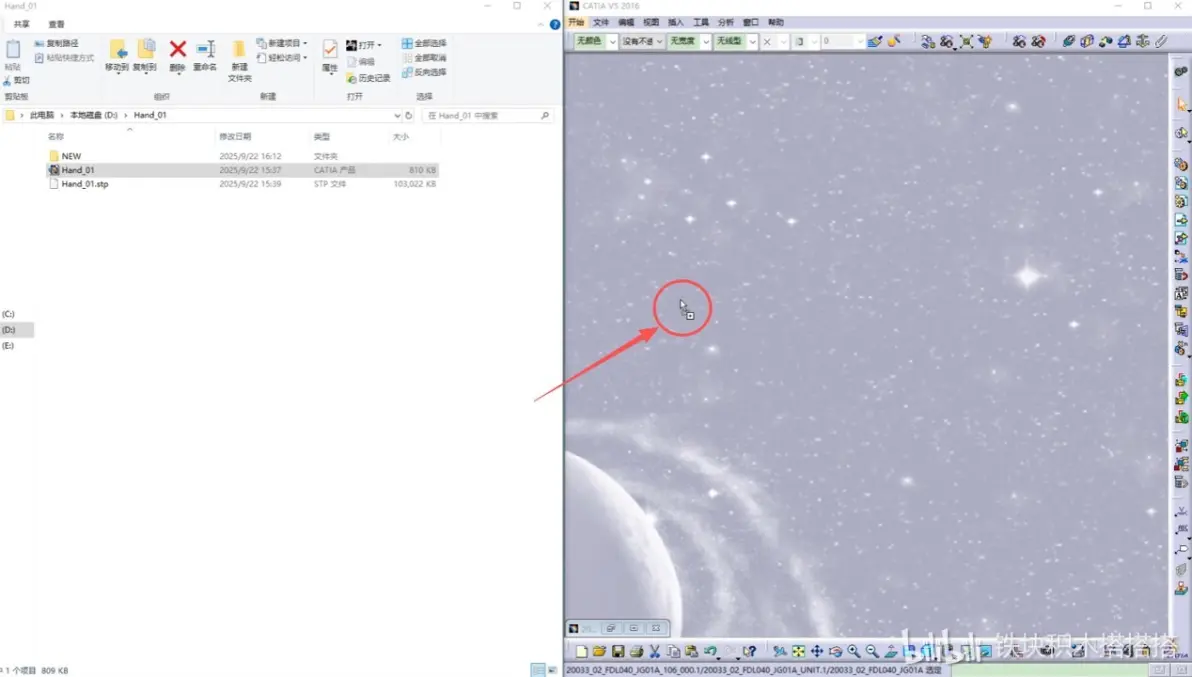Image resolution: width=1192 pixels, height=677 pixels.
Task: Select the Cut scissors icon in CATIA toolbar
Action: coord(655,651)
